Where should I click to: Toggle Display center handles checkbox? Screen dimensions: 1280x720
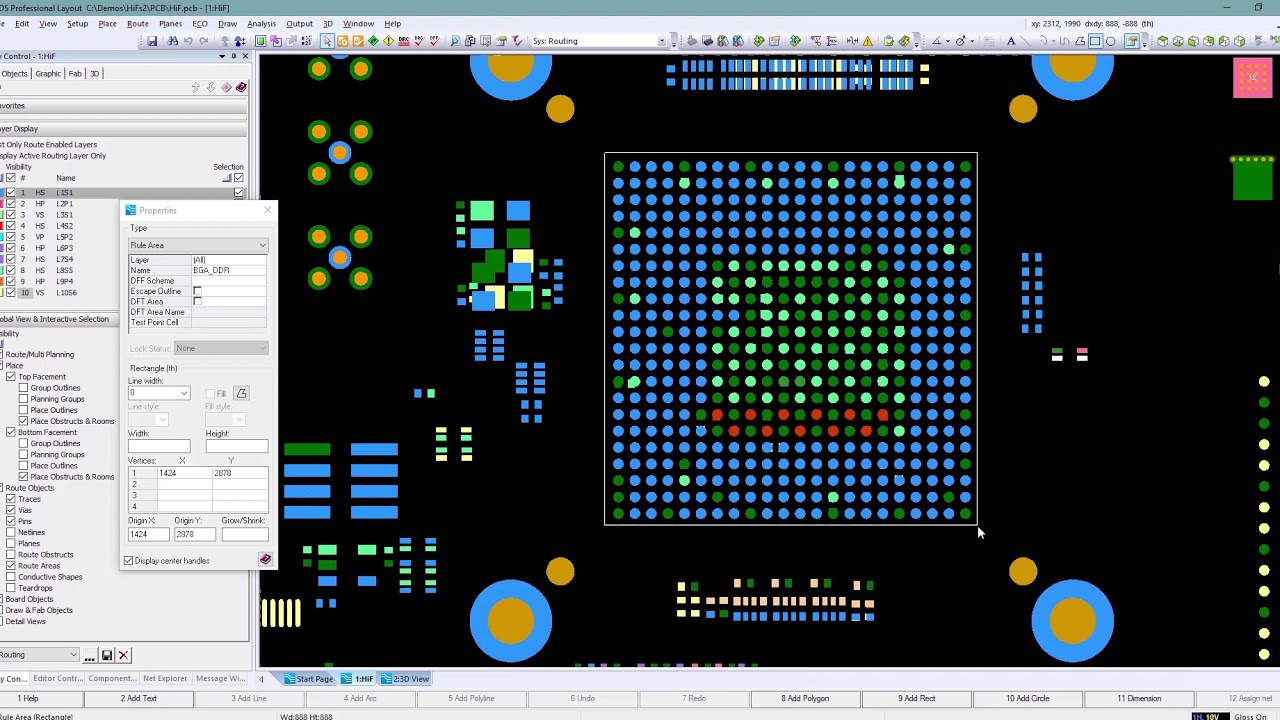129,561
